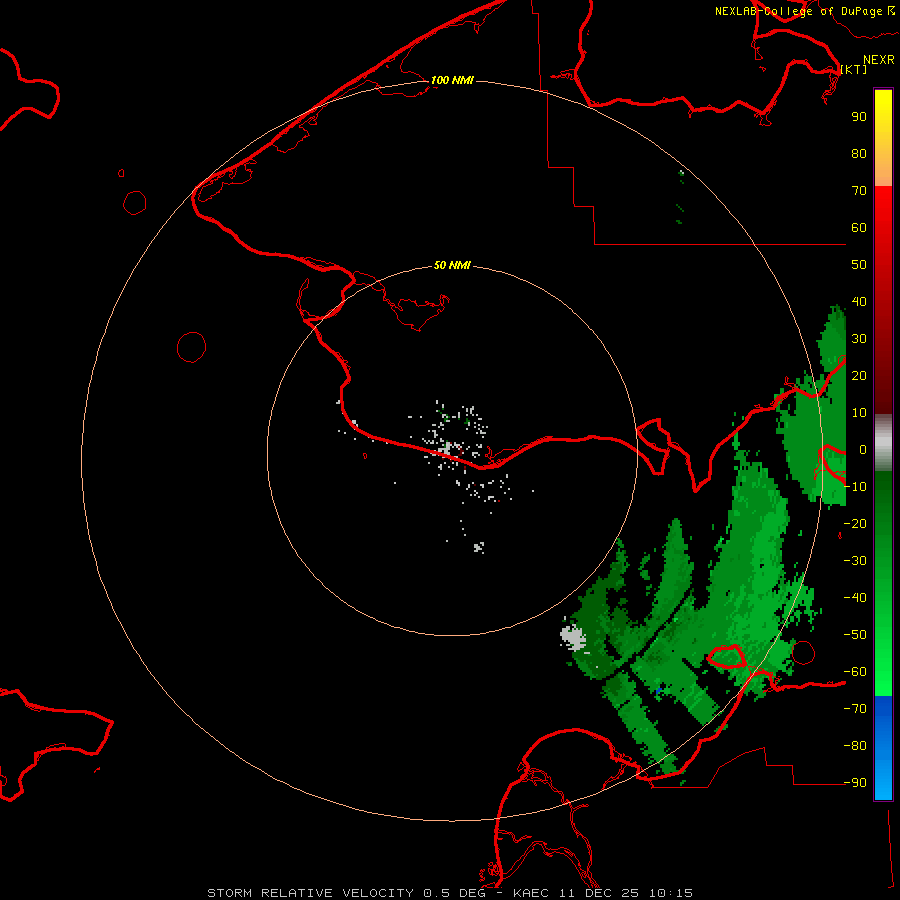Click the -40 value on the velocity scale

click(855, 598)
